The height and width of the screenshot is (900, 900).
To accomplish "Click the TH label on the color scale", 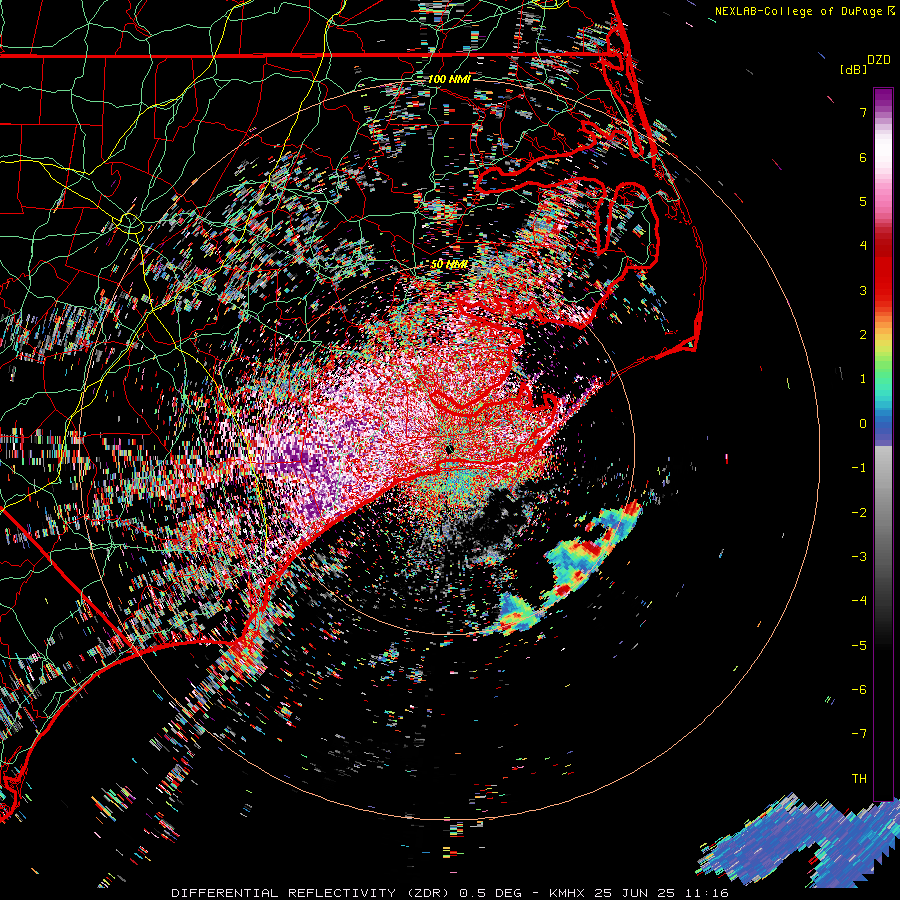I will click(x=859, y=778).
